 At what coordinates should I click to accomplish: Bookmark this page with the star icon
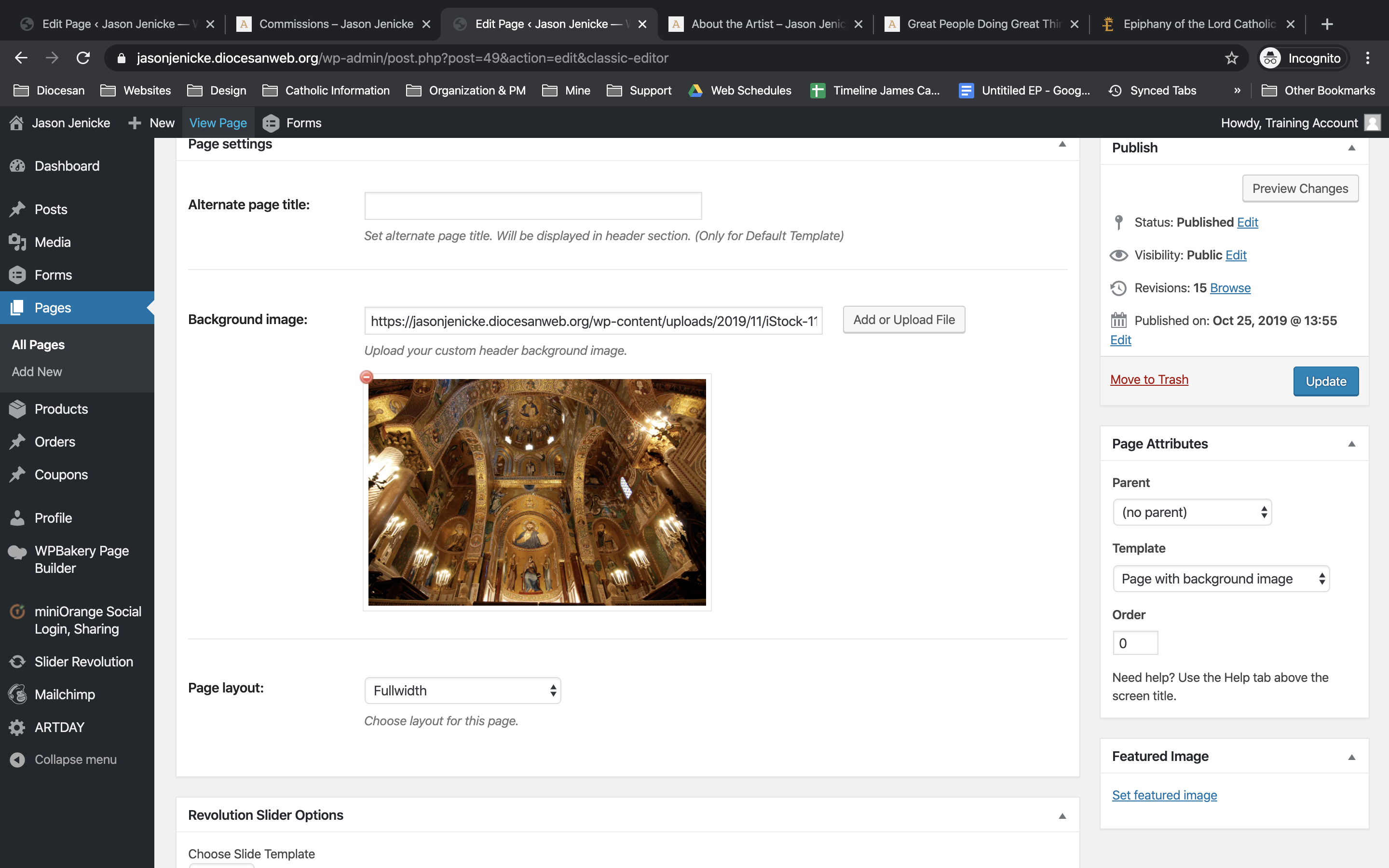[x=1231, y=58]
